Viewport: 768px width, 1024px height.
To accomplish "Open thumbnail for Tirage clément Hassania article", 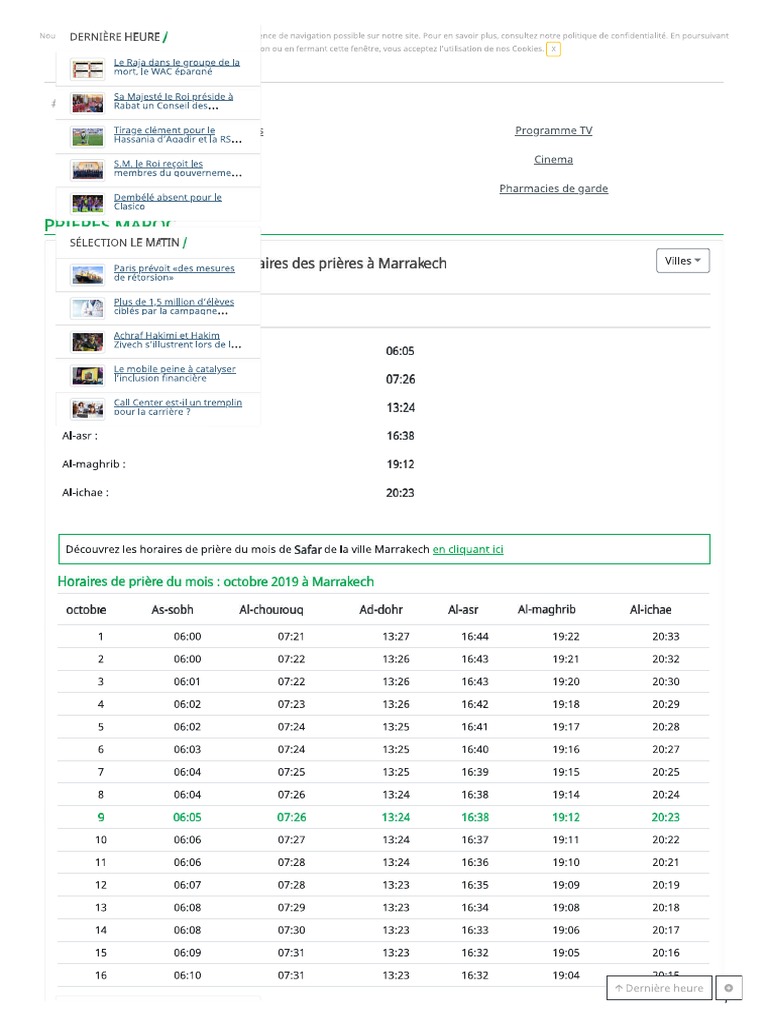I will pyautogui.click(x=88, y=136).
